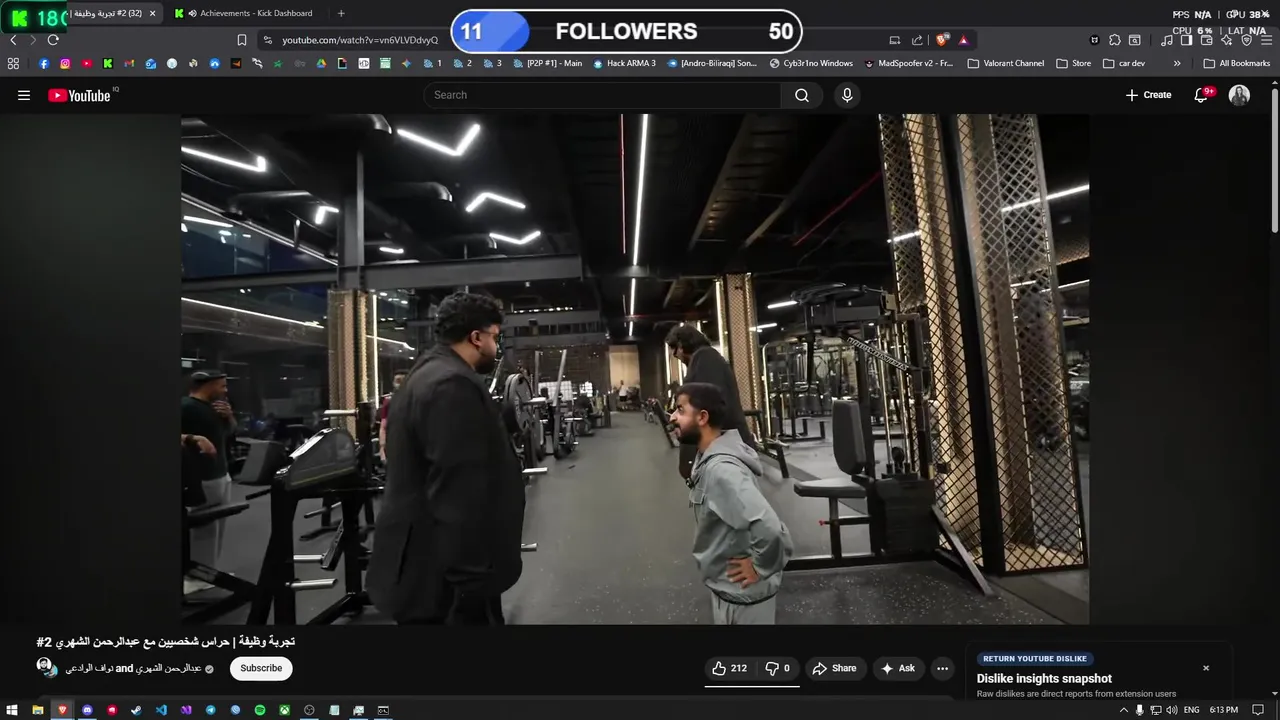Screen dimensions: 1280x720
Task: Open the apps grid in bookmarks bar
Action: coord(13,63)
